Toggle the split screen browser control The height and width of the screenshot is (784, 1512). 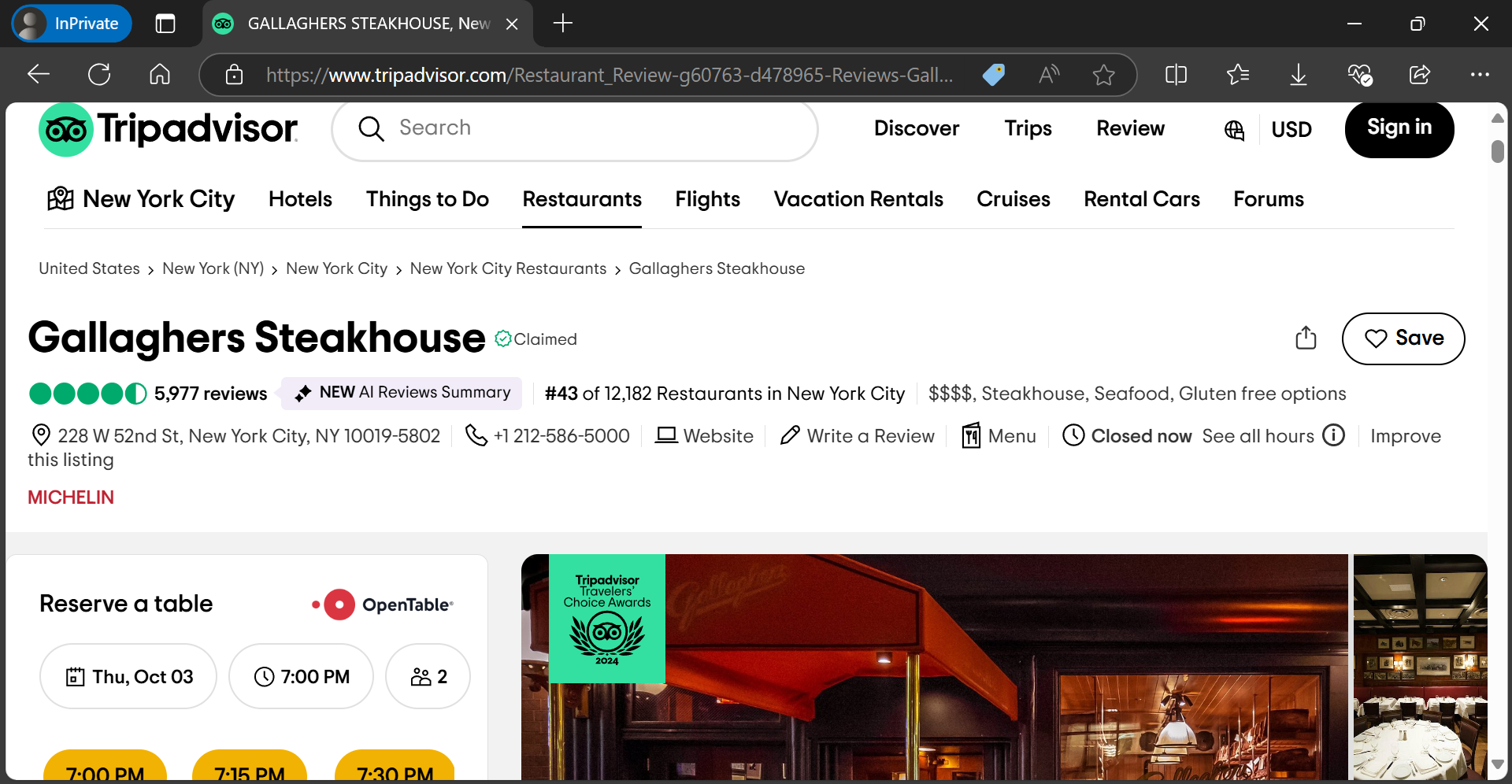click(1175, 75)
